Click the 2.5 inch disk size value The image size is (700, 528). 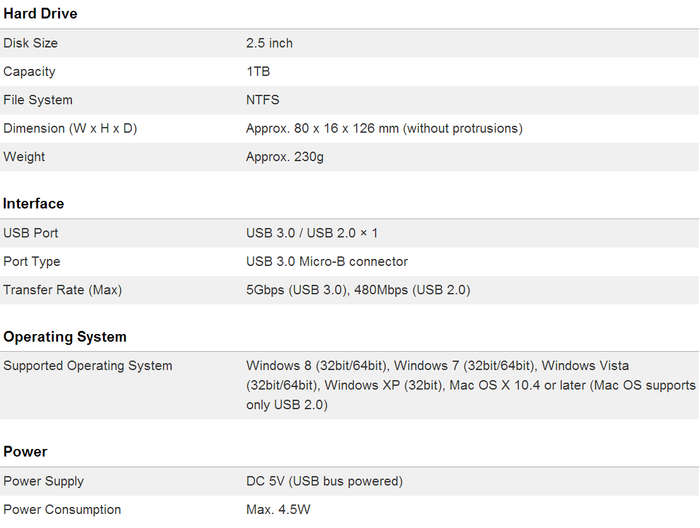click(269, 43)
